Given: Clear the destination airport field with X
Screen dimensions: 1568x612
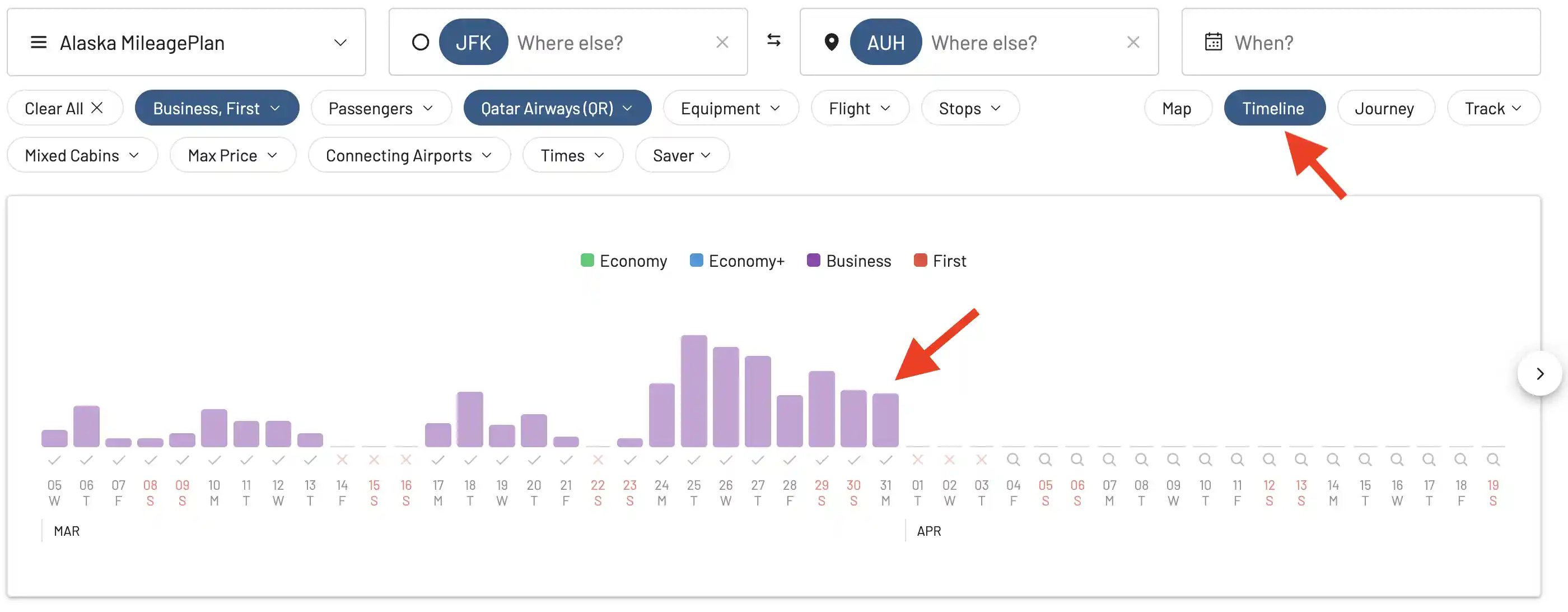Looking at the screenshot, I should pyautogui.click(x=1133, y=43).
